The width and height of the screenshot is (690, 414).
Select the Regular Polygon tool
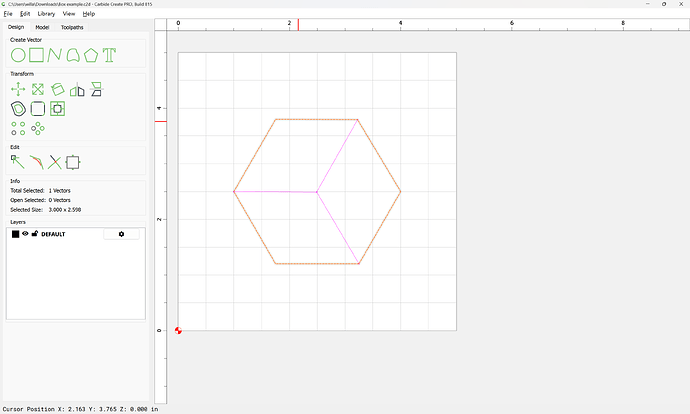(91, 55)
